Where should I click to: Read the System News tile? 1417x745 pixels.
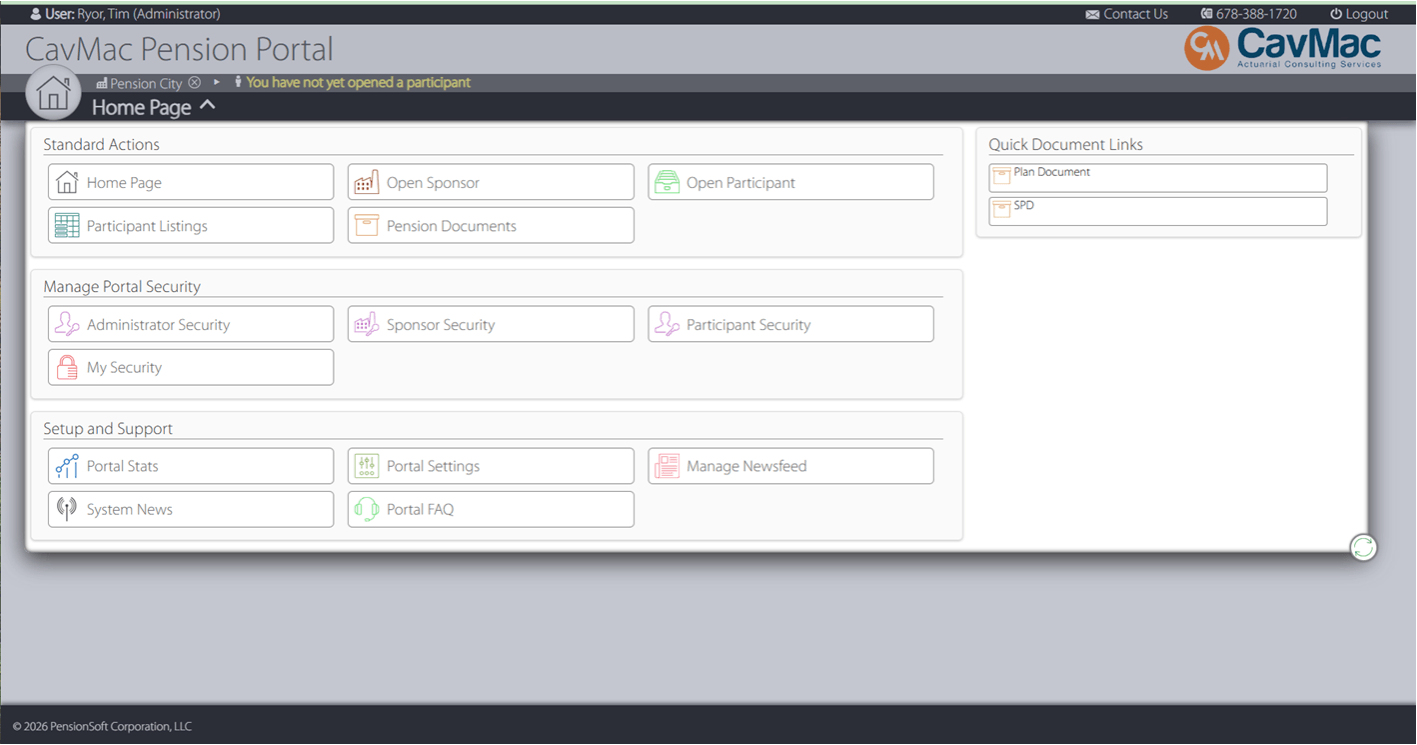coord(191,509)
